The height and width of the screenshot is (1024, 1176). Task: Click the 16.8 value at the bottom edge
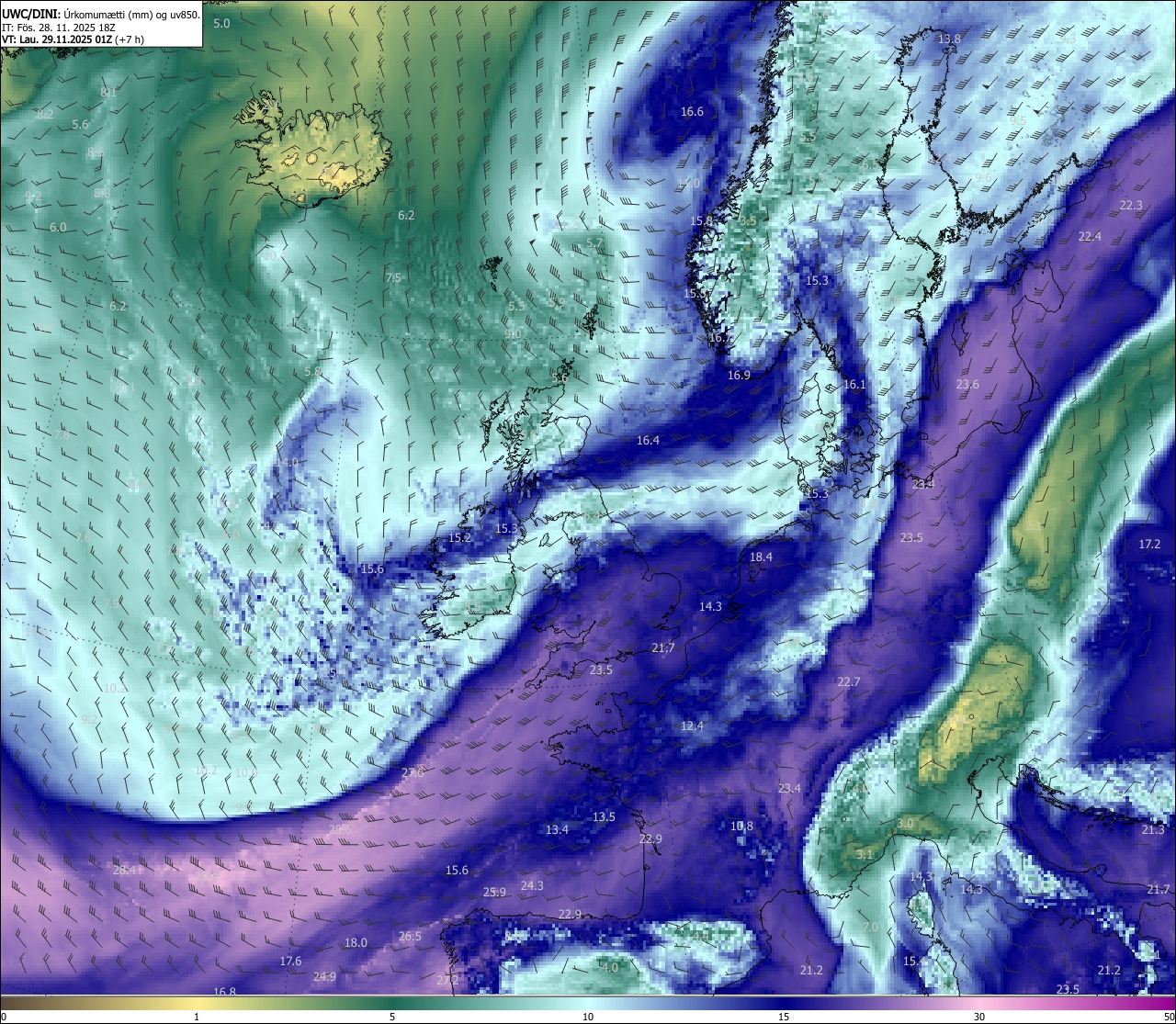224,992
